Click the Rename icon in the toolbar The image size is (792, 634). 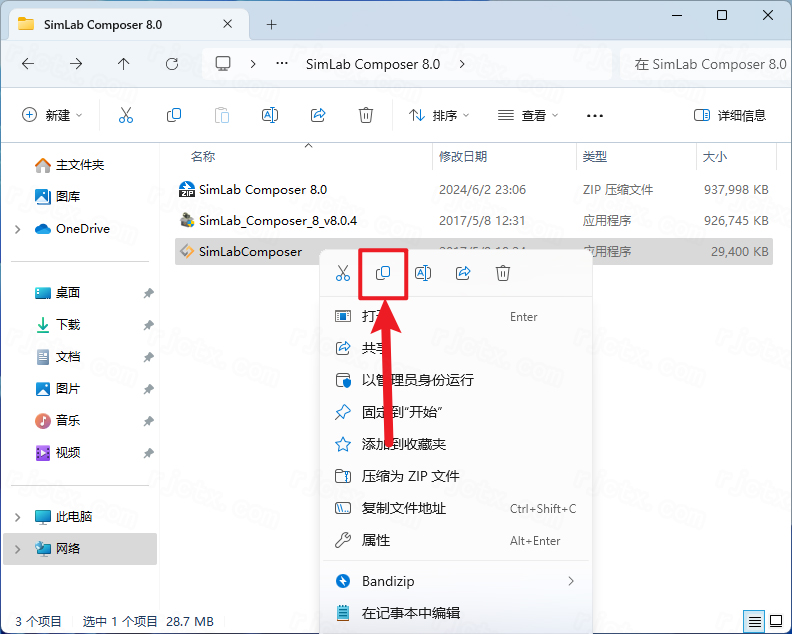270,115
